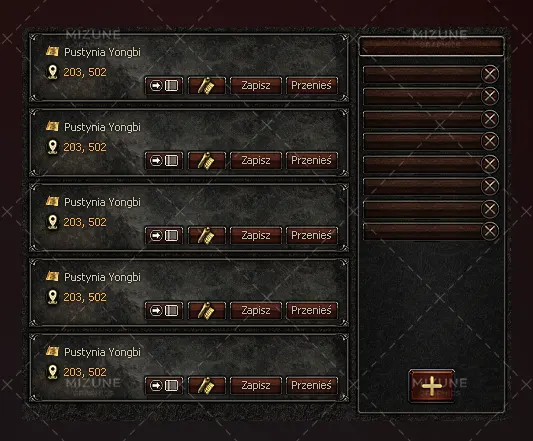
Task: Click arrow-to-panel icon in second row
Action: click(x=164, y=160)
